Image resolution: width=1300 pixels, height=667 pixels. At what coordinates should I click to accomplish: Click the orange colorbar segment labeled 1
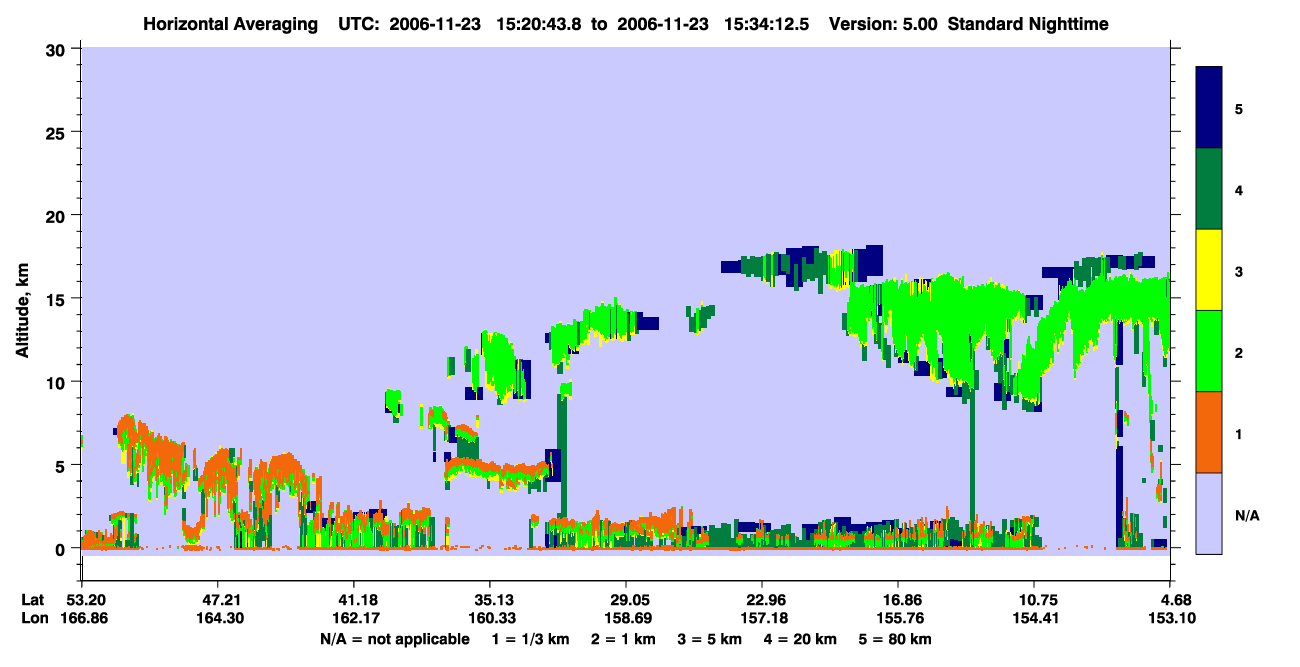click(1209, 432)
